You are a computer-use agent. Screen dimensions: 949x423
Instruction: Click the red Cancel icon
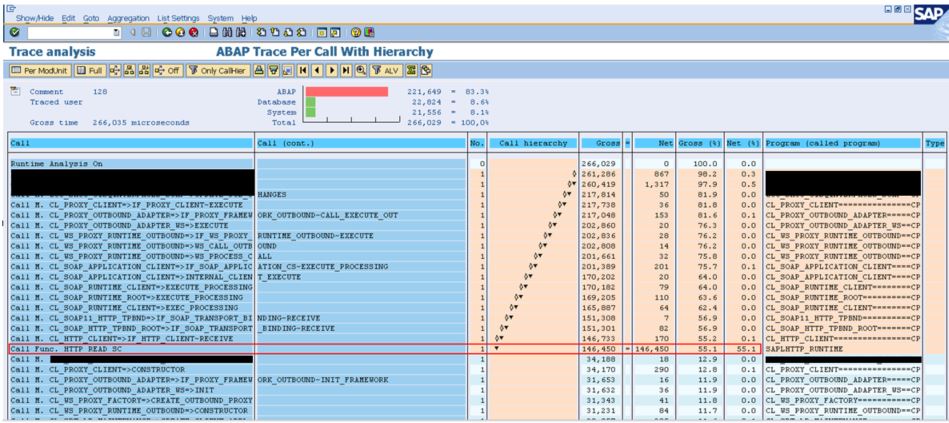[x=193, y=32]
